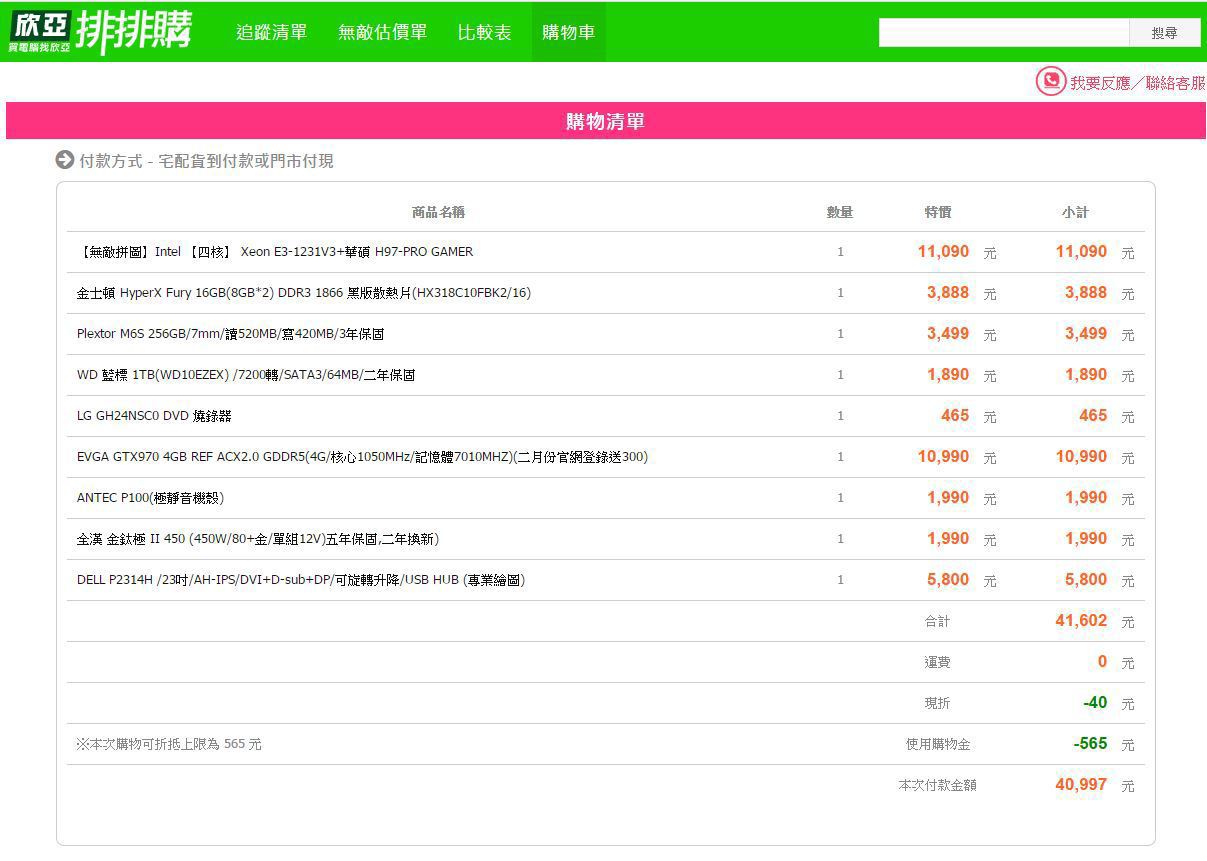Select the EVGA GTX970 4GB item
The image size is (1207, 861).
(362, 457)
